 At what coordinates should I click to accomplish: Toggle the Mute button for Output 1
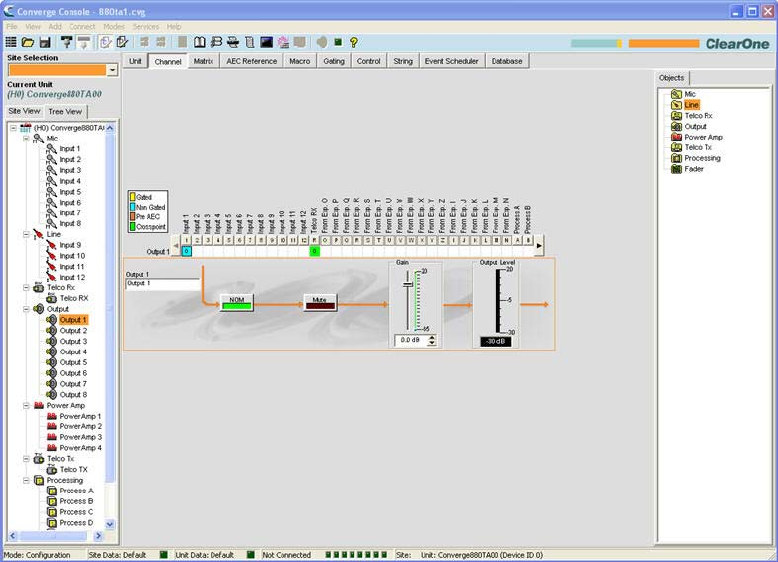click(x=320, y=303)
